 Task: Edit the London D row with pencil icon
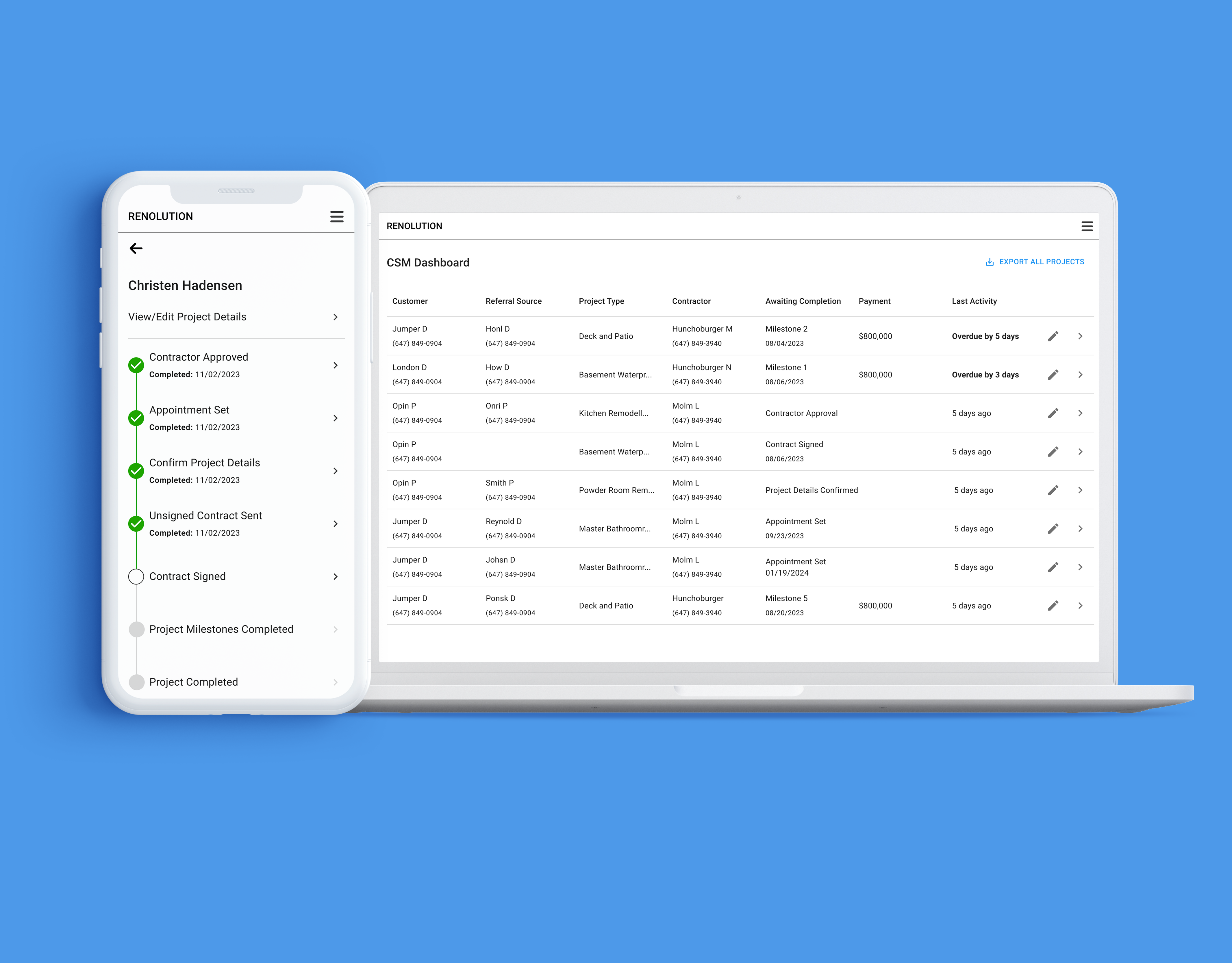coord(1053,375)
